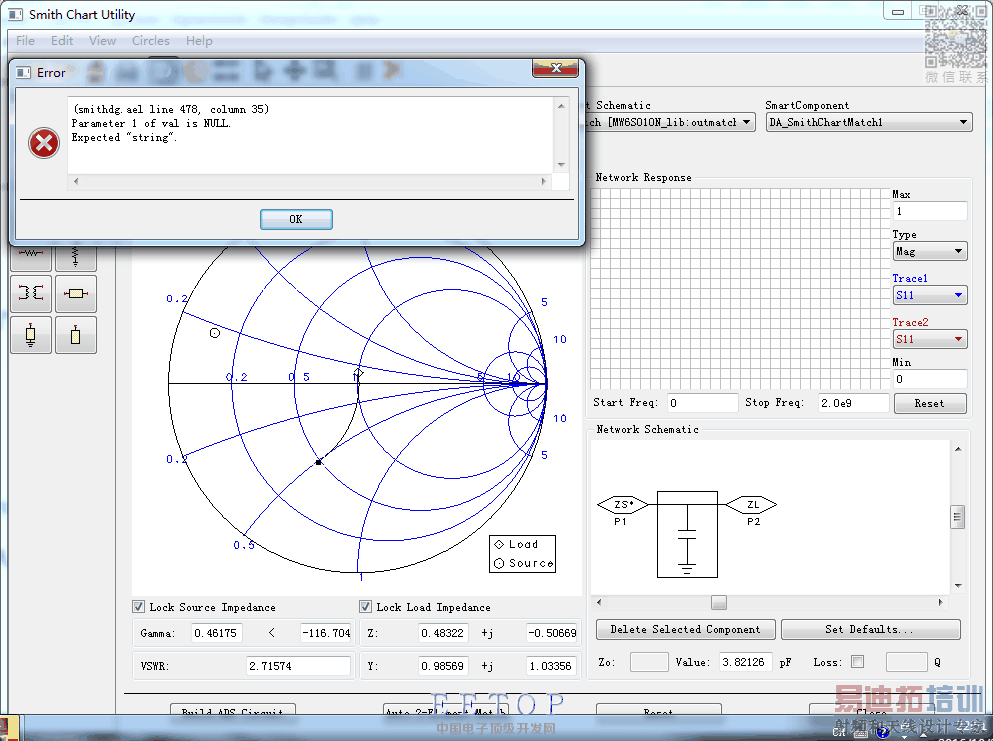Pick the open-circuit stub component
The image size is (993, 741).
pos(76,336)
